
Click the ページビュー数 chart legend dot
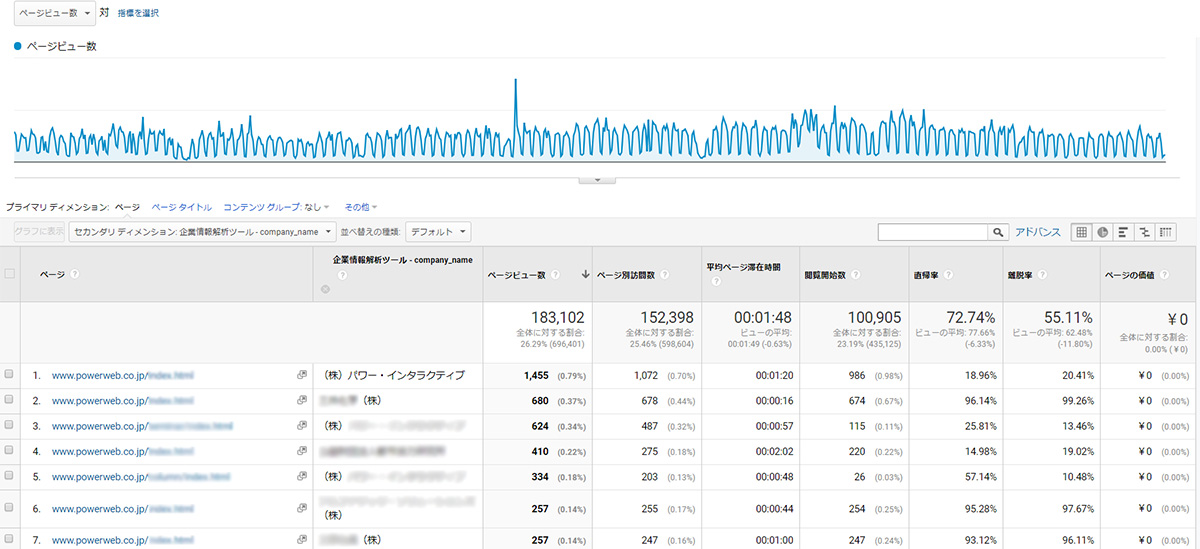coord(18,47)
